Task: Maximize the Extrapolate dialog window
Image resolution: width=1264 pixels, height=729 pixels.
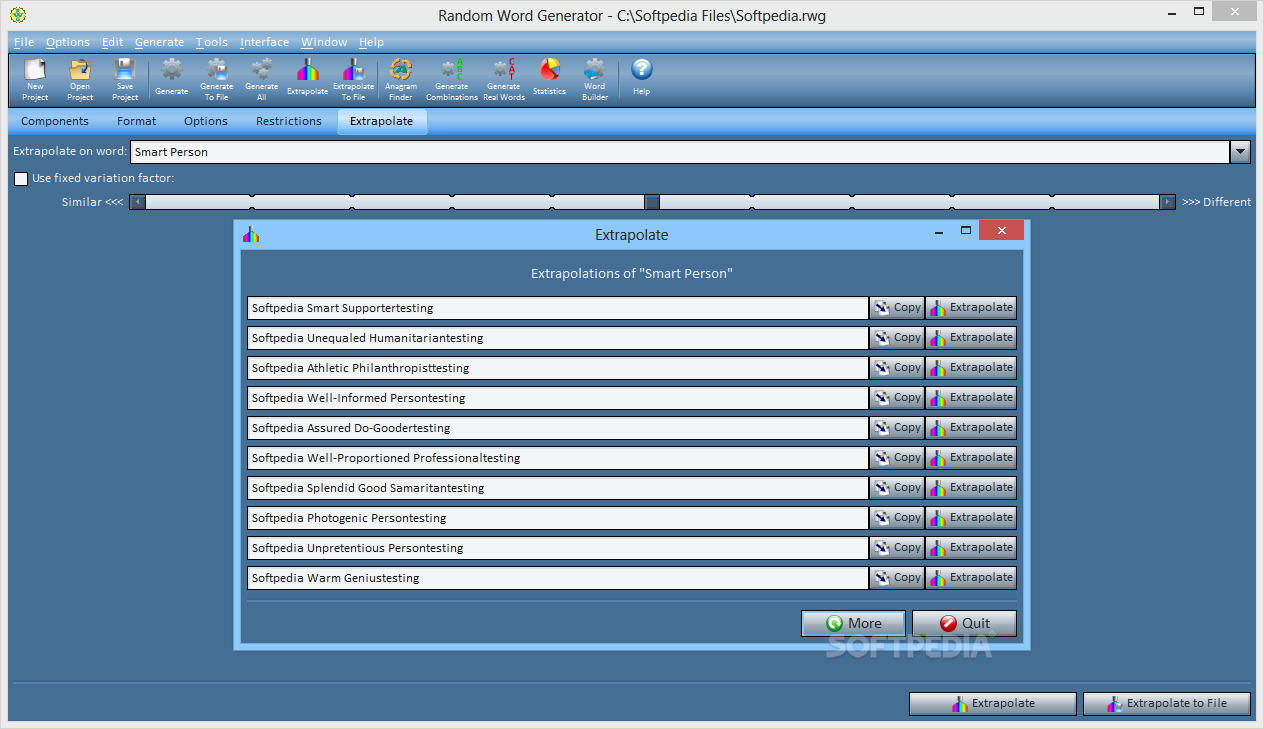Action: [x=966, y=230]
